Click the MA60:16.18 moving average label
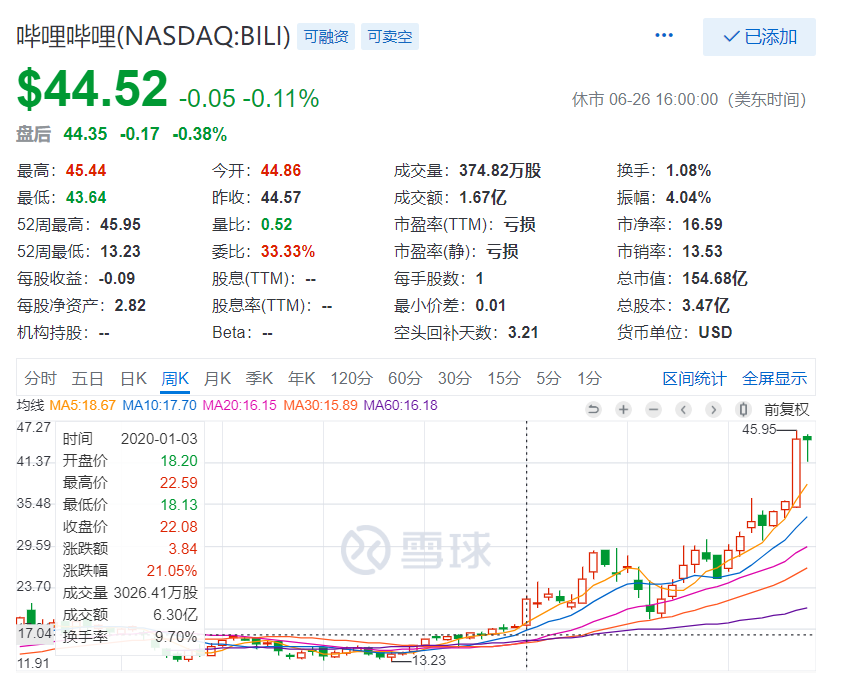The width and height of the screenshot is (858, 673). click(401, 405)
